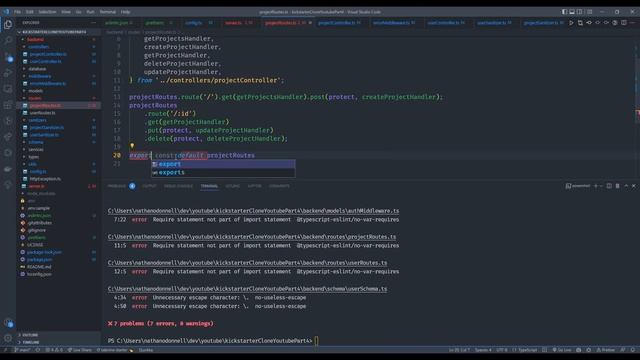Open terminal launch profile dropdown arrow
This screenshot has width=640, height=360.
click(601, 186)
